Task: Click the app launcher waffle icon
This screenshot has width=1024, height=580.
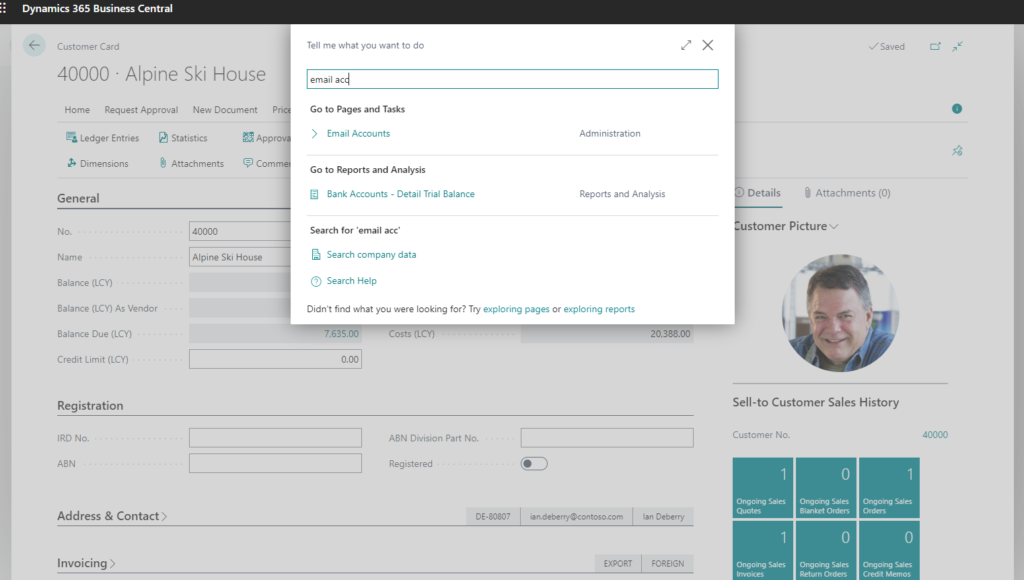Action: (x=3, y=8)
